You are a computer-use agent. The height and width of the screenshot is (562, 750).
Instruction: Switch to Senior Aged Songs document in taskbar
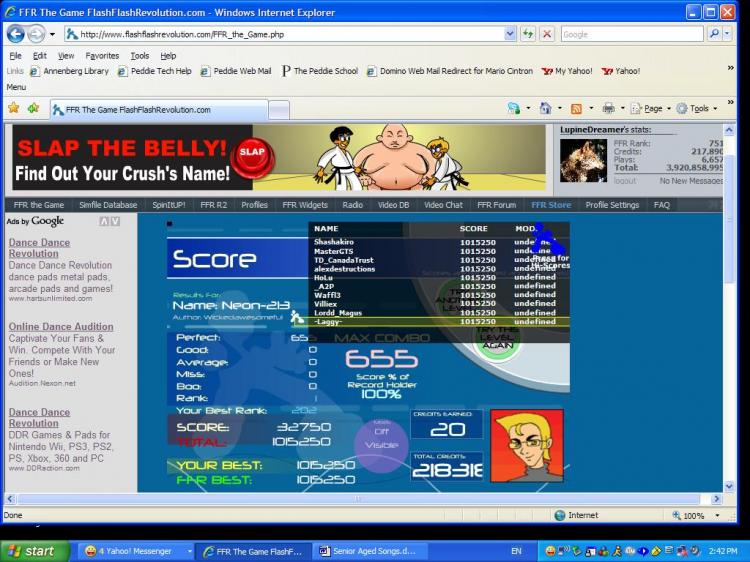369,551
